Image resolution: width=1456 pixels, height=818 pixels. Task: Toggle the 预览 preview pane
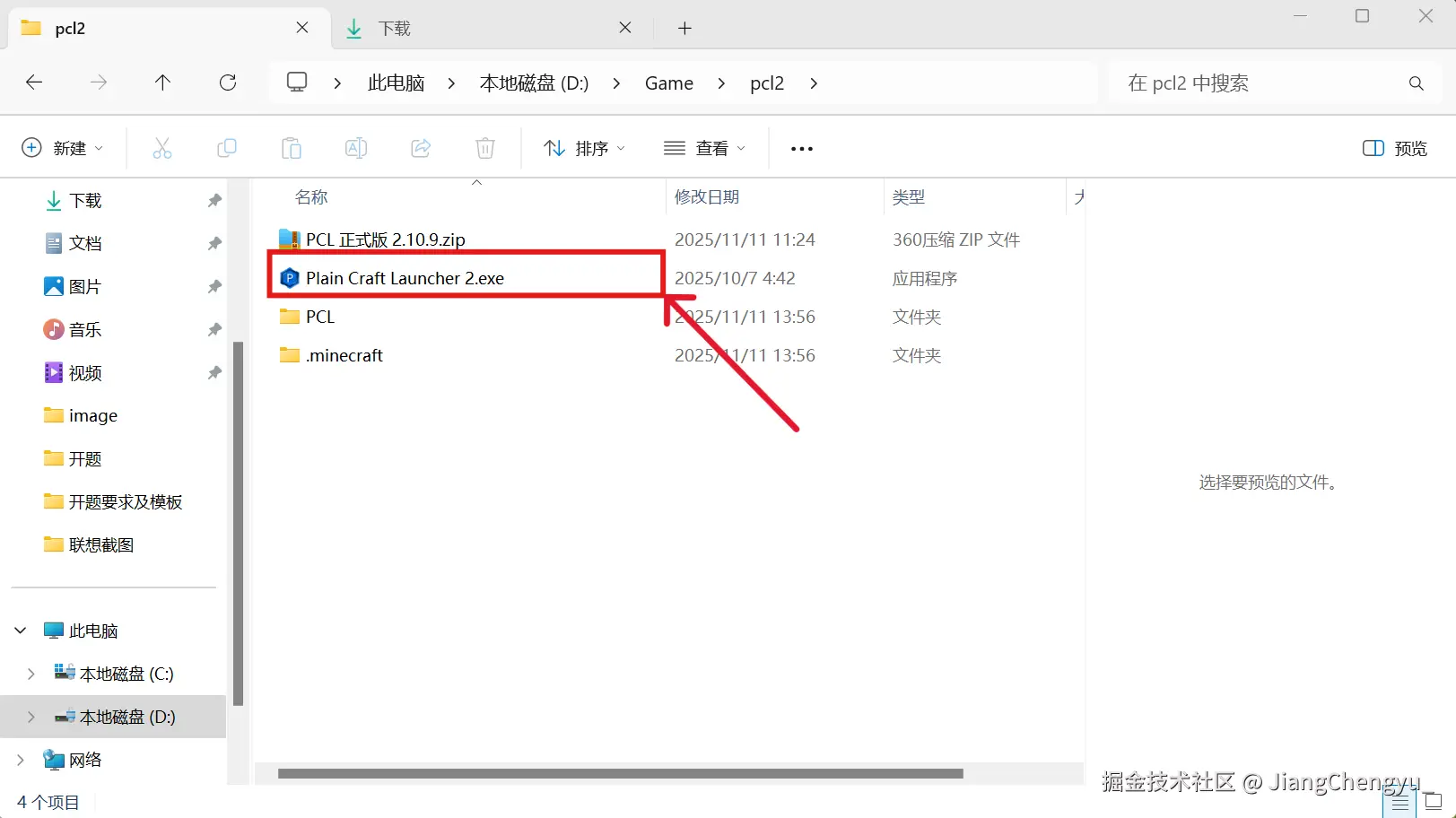click(x=1394, y=148)
